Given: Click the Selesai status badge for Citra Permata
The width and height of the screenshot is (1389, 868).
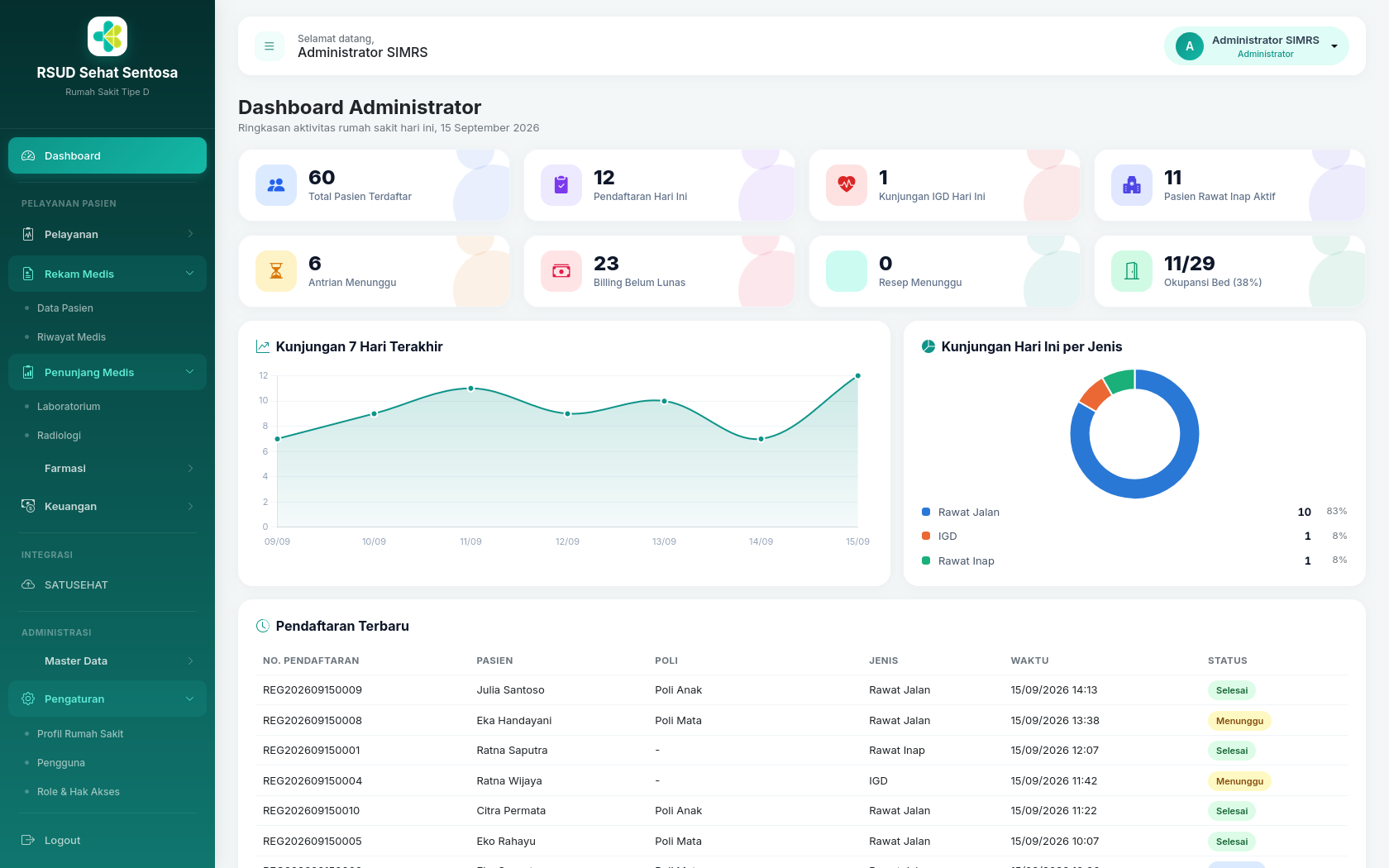Looking at the screenshot, I should 1232,811.
